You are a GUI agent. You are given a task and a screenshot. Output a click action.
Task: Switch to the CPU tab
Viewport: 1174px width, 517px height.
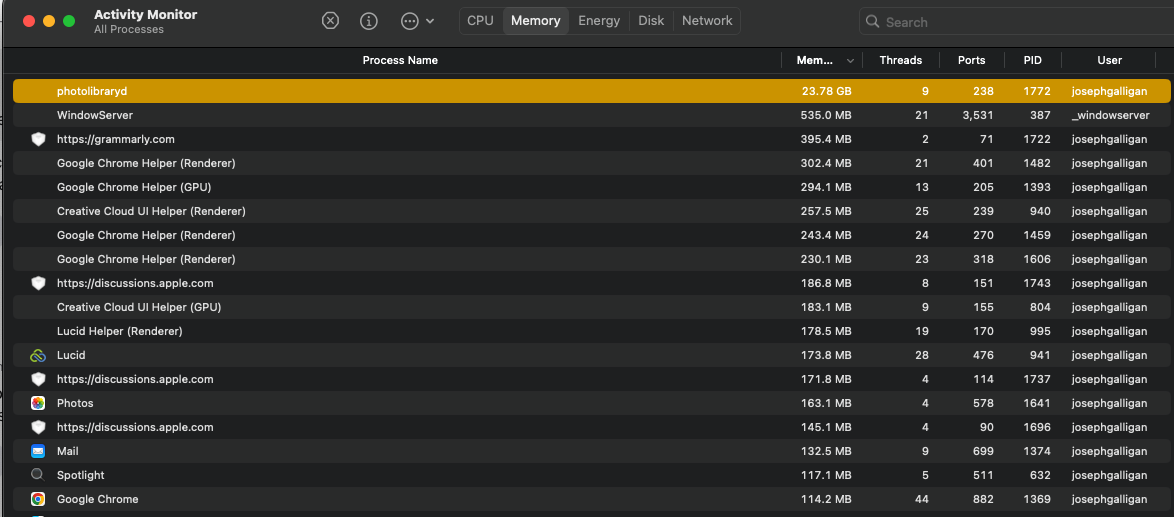[481, 21]
